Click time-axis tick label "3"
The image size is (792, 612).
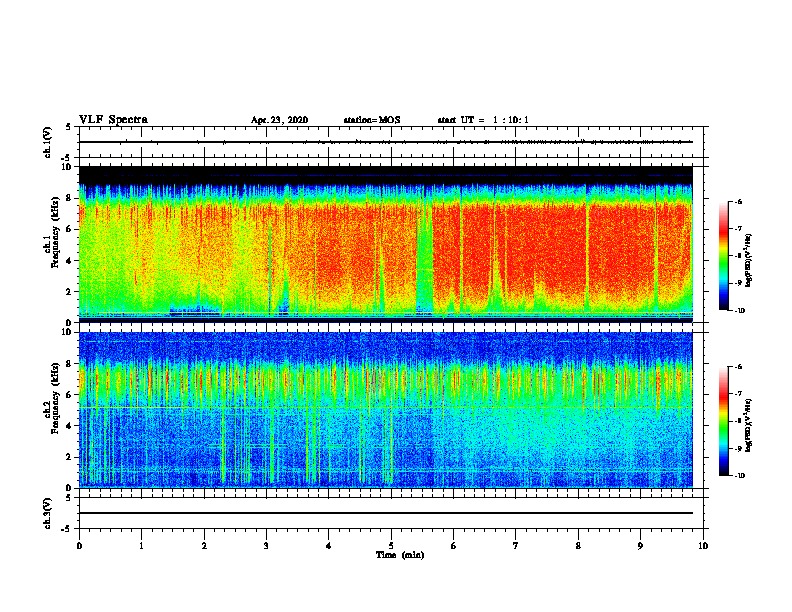[266, 546]
